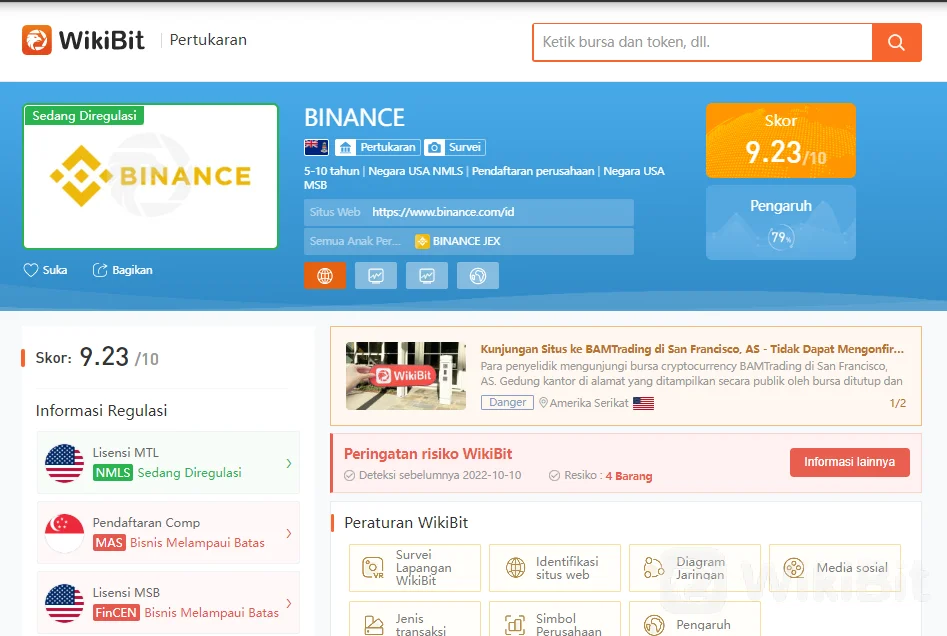
Task: Open the BINANCE JEX subsidiary link
Action: [x=466, y=241]
